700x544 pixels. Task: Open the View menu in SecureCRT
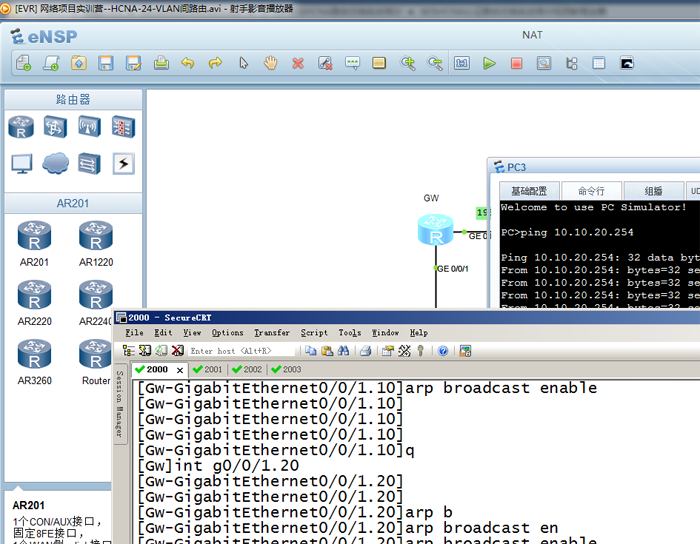click(192, 332)
